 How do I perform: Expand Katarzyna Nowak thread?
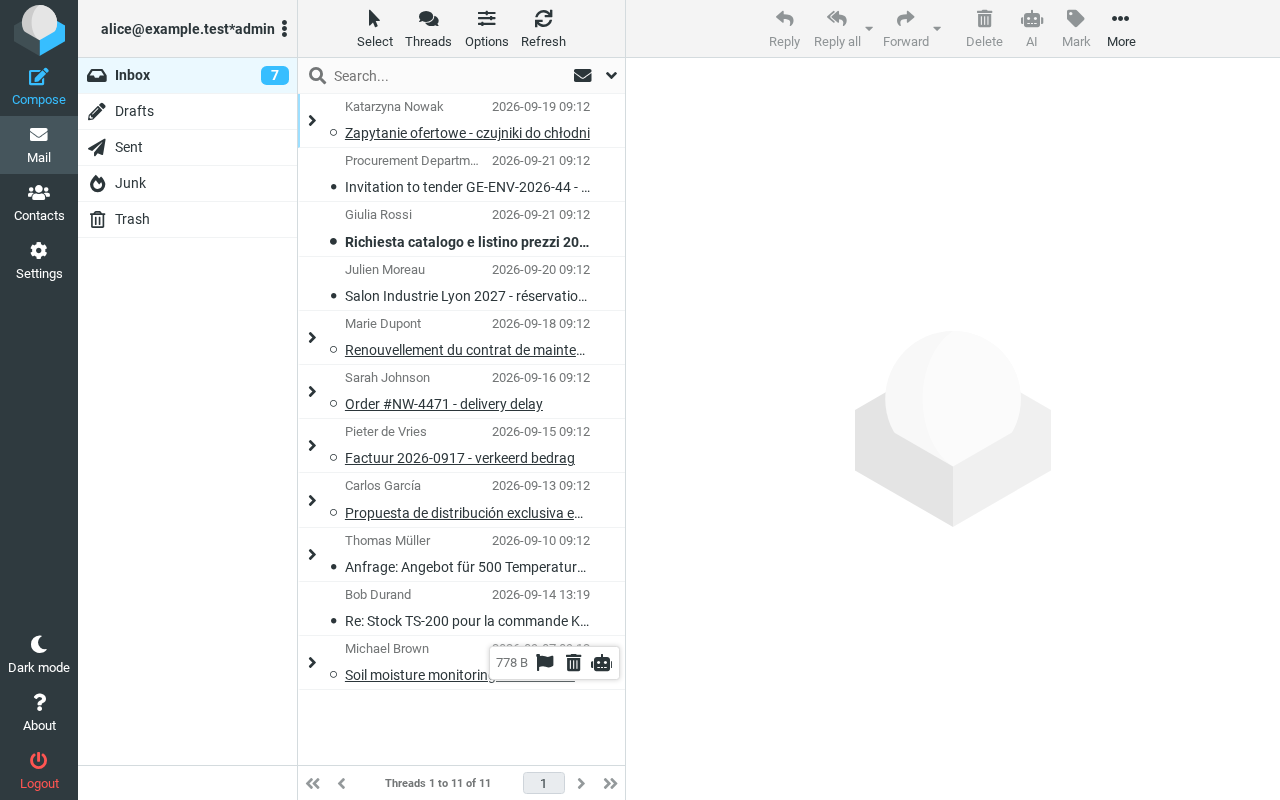click(312, 121)
